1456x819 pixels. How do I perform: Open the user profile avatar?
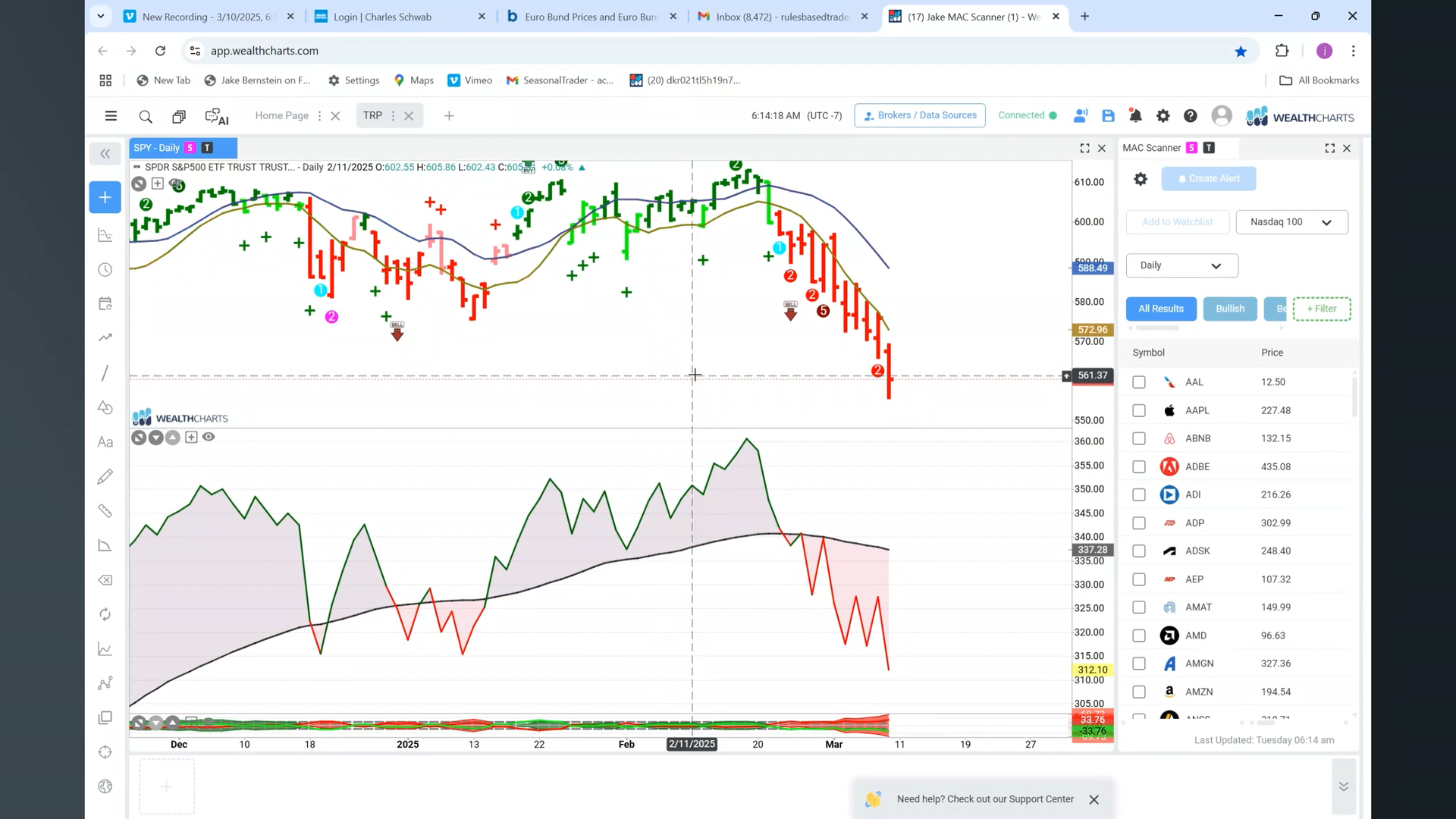1221,116
